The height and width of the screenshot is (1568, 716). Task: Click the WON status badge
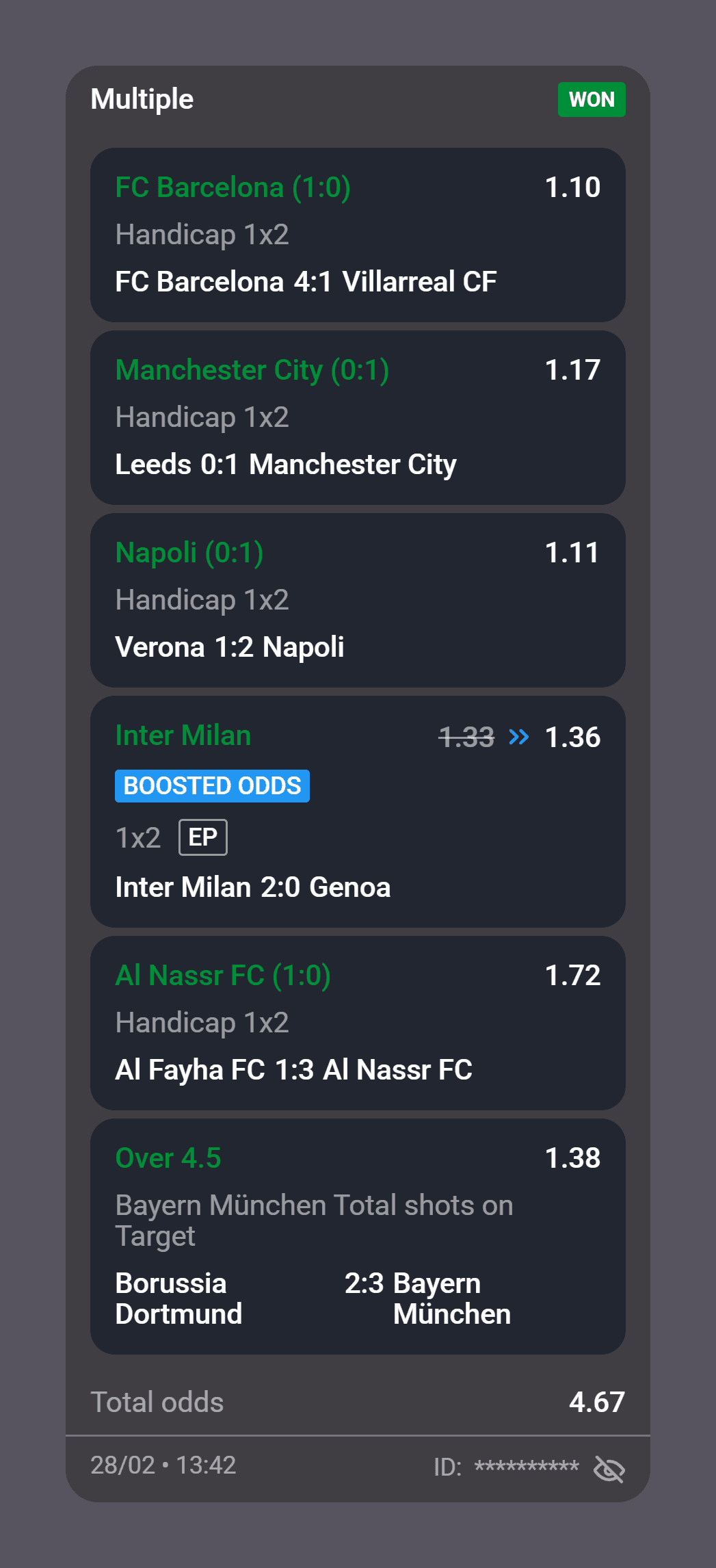coord(591,99)
